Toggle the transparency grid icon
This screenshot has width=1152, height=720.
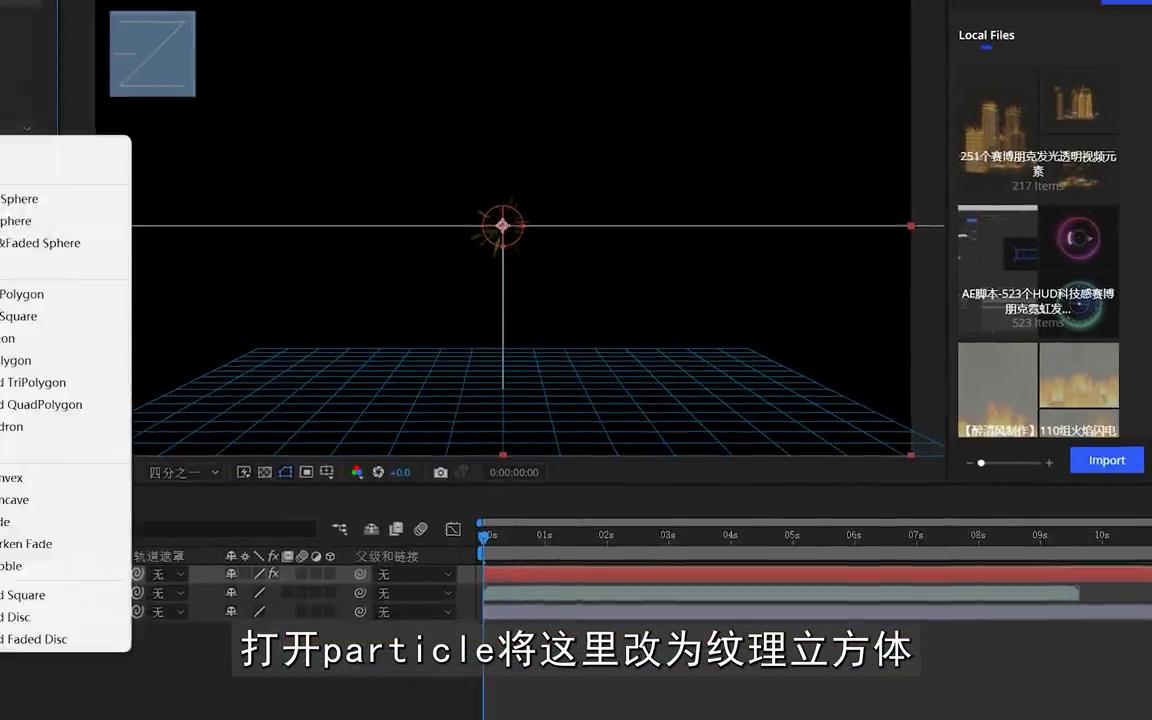tap(264, 472)
